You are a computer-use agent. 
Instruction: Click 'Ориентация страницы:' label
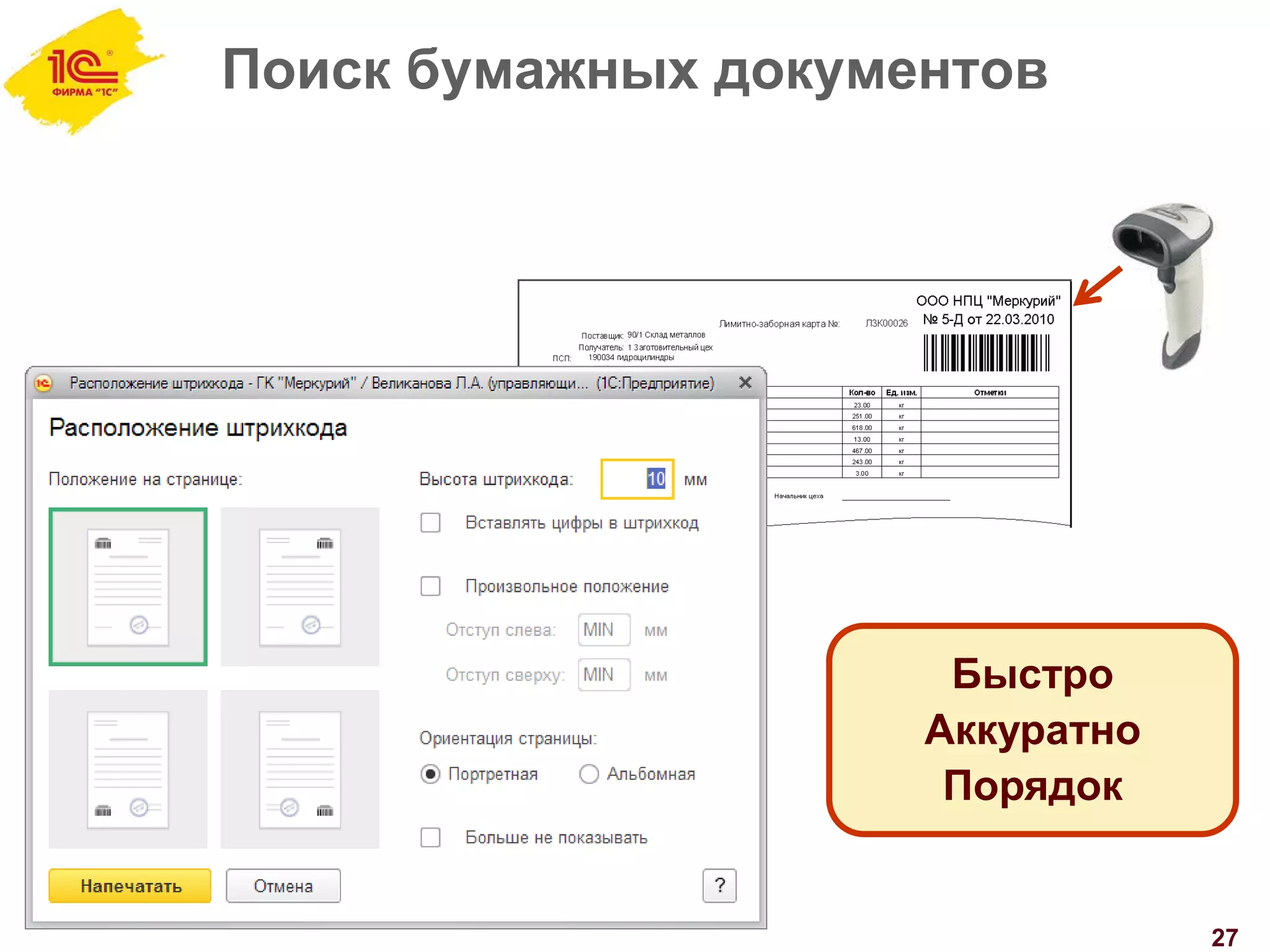tap(508, 738)
